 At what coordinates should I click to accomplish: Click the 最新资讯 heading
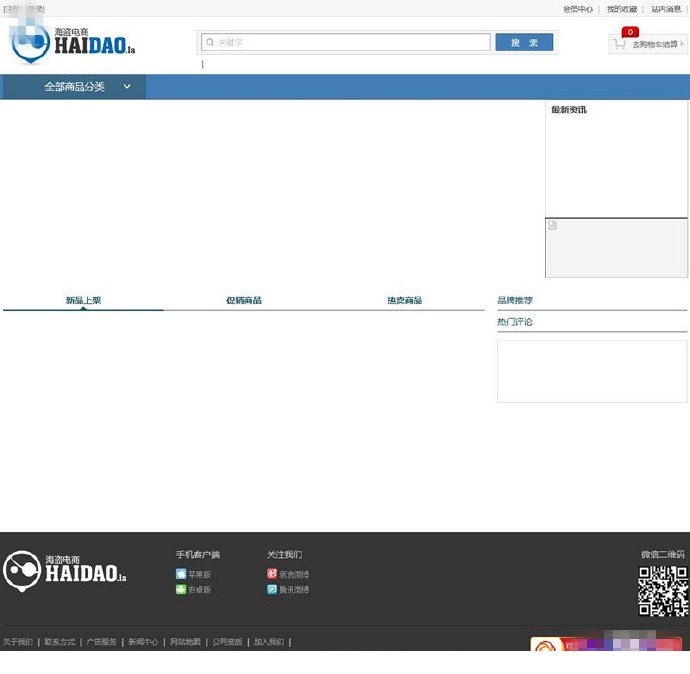click(x=569, y=110)
